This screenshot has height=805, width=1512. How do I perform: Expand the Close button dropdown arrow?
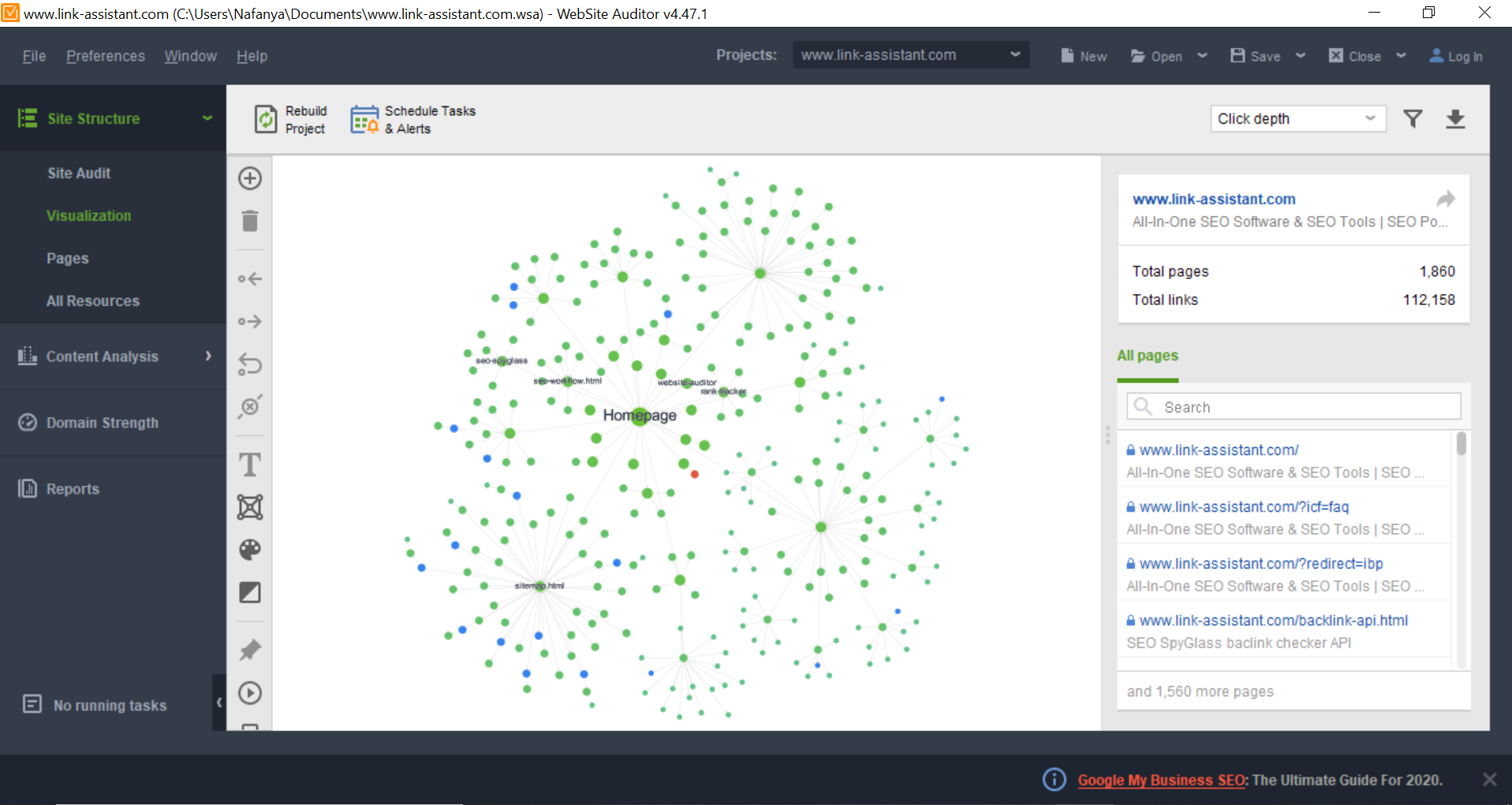click(1401, 56)
